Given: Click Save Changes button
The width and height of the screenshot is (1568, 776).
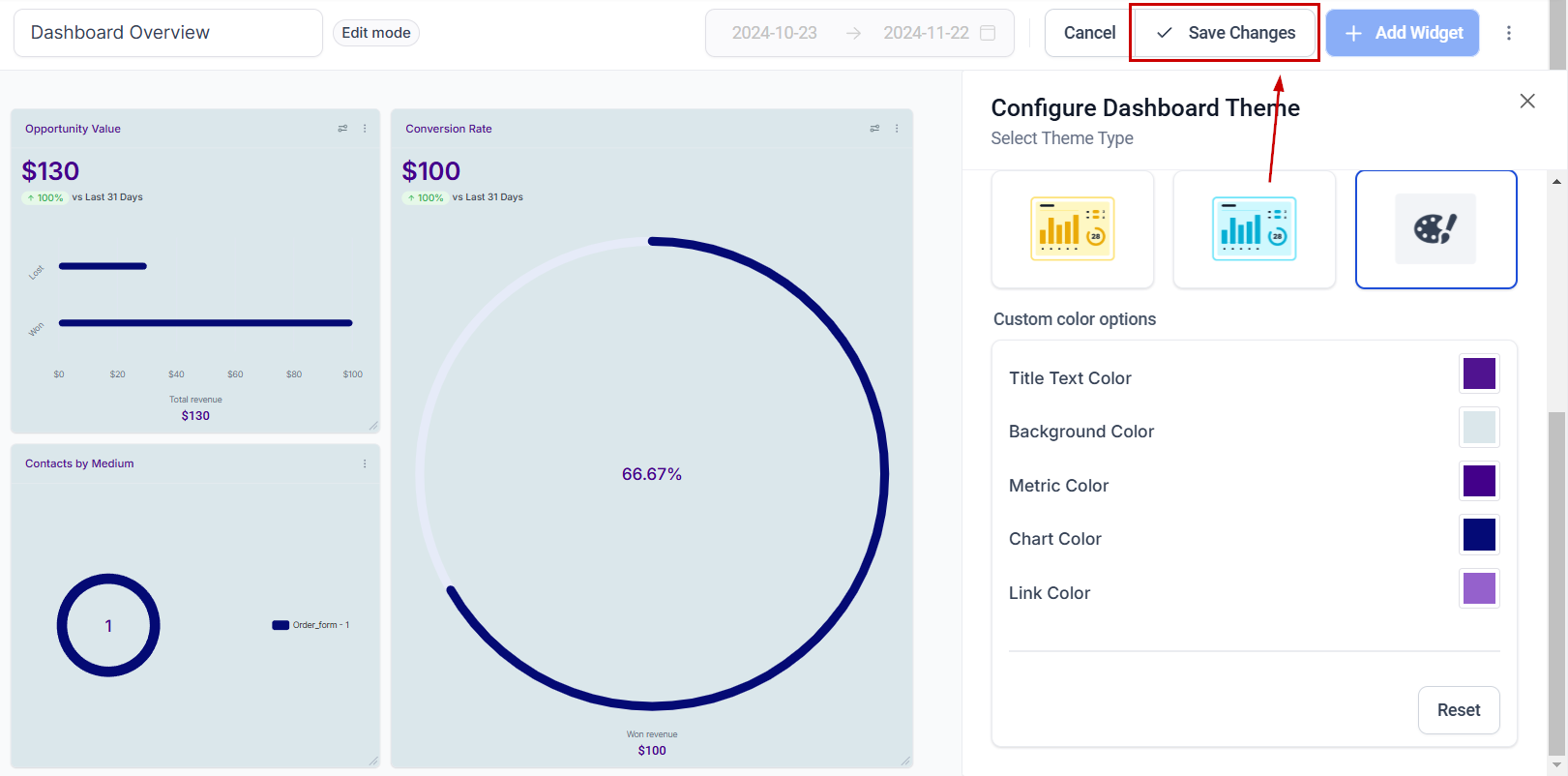Looking at the screenshot, I should 1225,33.
